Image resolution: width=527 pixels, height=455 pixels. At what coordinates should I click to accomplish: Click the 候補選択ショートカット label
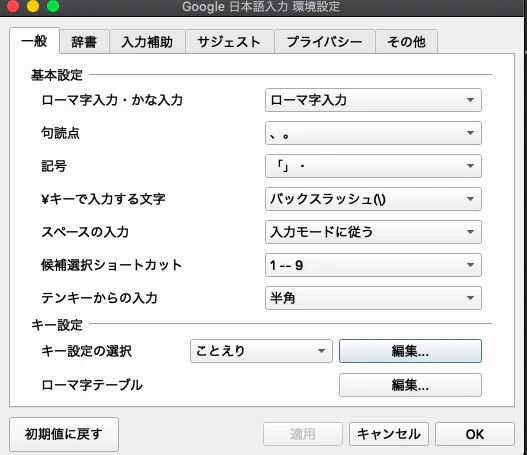tap(112, 265)
